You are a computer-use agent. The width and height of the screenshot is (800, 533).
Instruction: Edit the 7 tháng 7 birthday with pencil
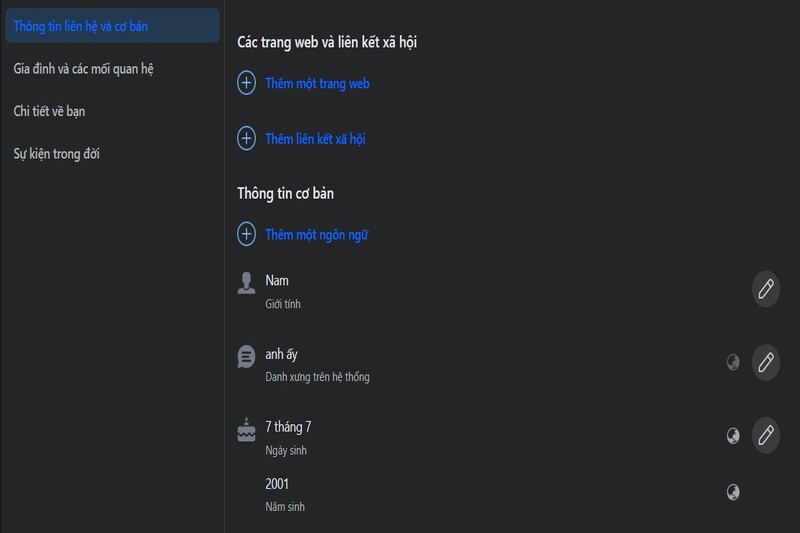point(765,435)
